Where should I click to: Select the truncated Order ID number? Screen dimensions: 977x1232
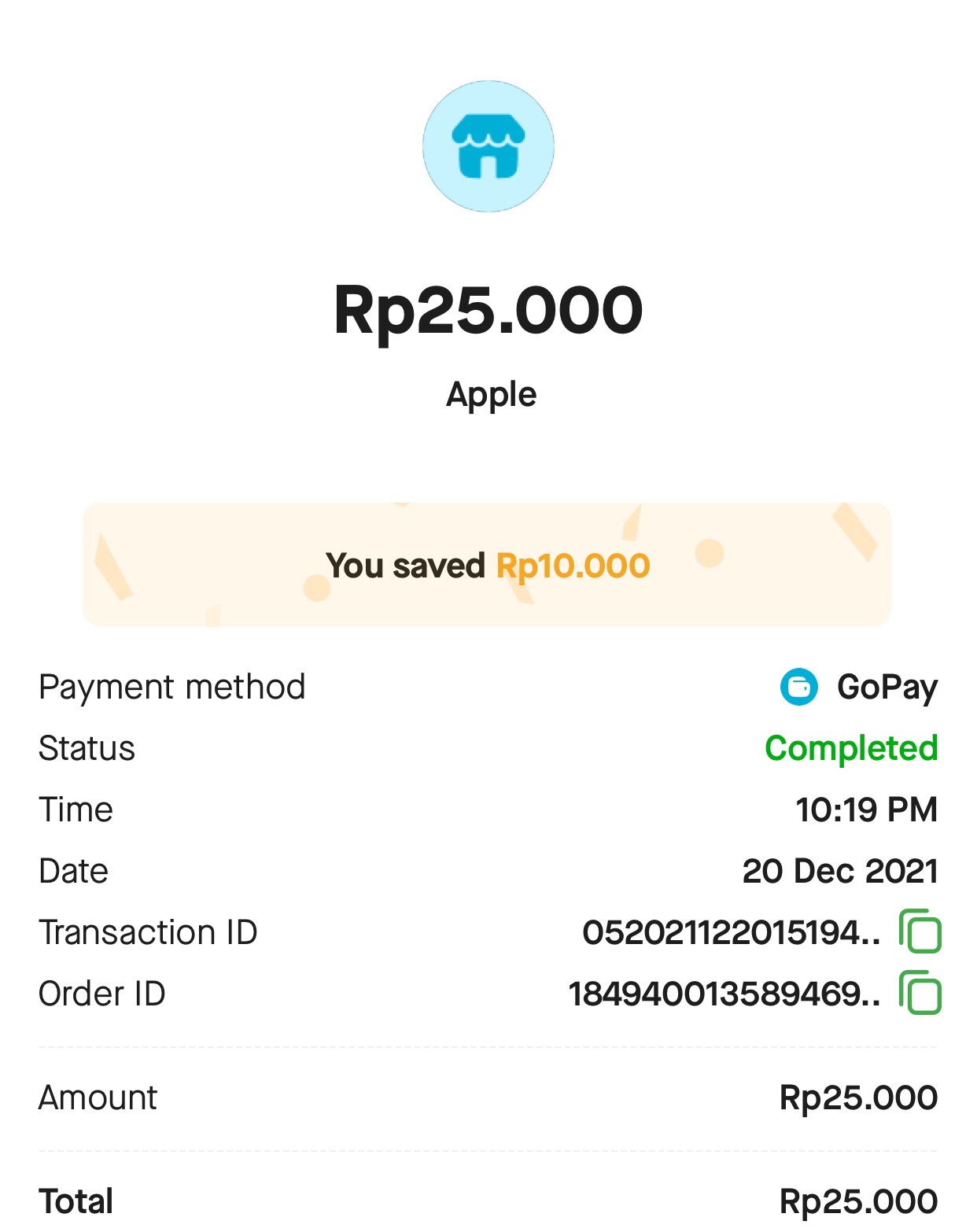point(724,994)
